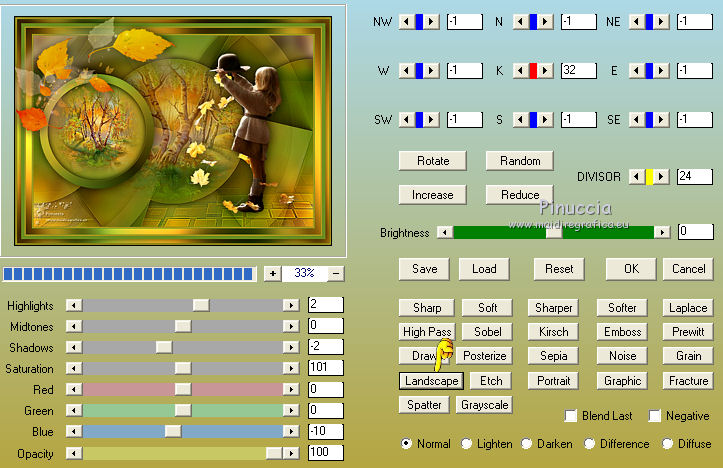Click the SE value right arrow

point(661,119)
